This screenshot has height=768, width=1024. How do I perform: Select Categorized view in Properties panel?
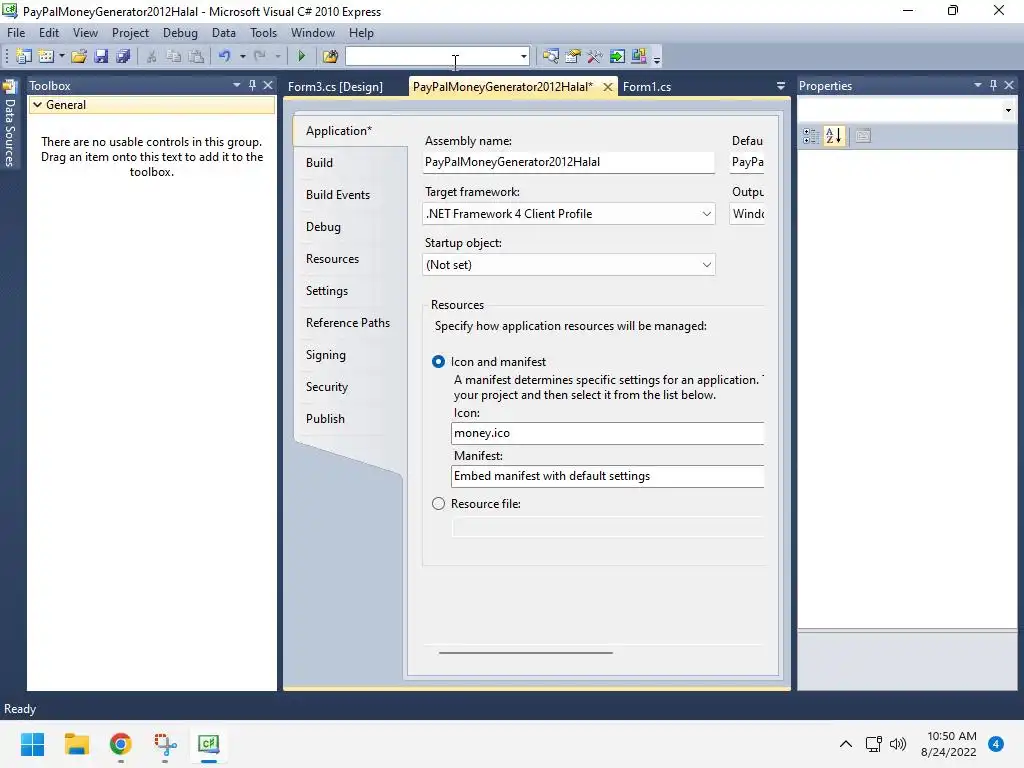(810, 136)
